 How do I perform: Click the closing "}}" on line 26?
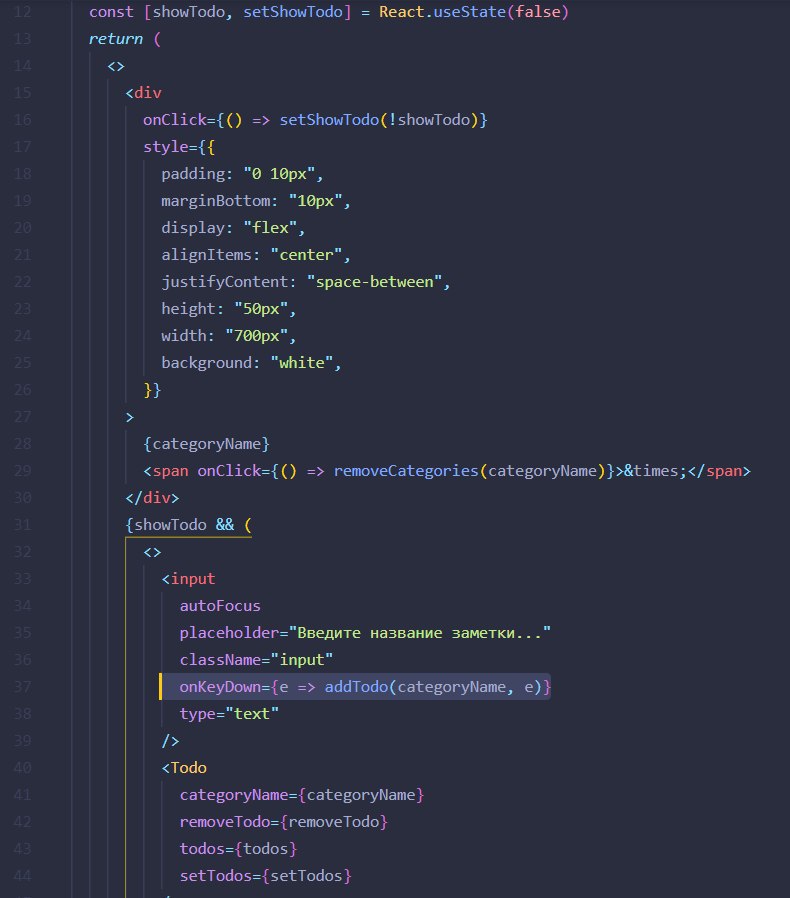[x=152, y=390]
